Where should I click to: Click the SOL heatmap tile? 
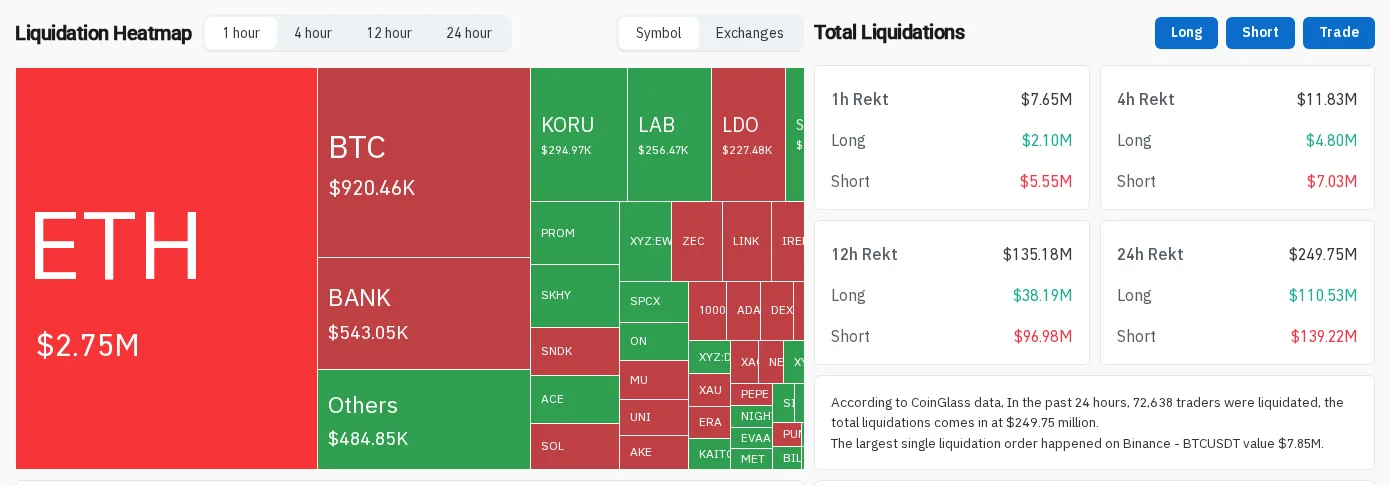click(575, 446)
